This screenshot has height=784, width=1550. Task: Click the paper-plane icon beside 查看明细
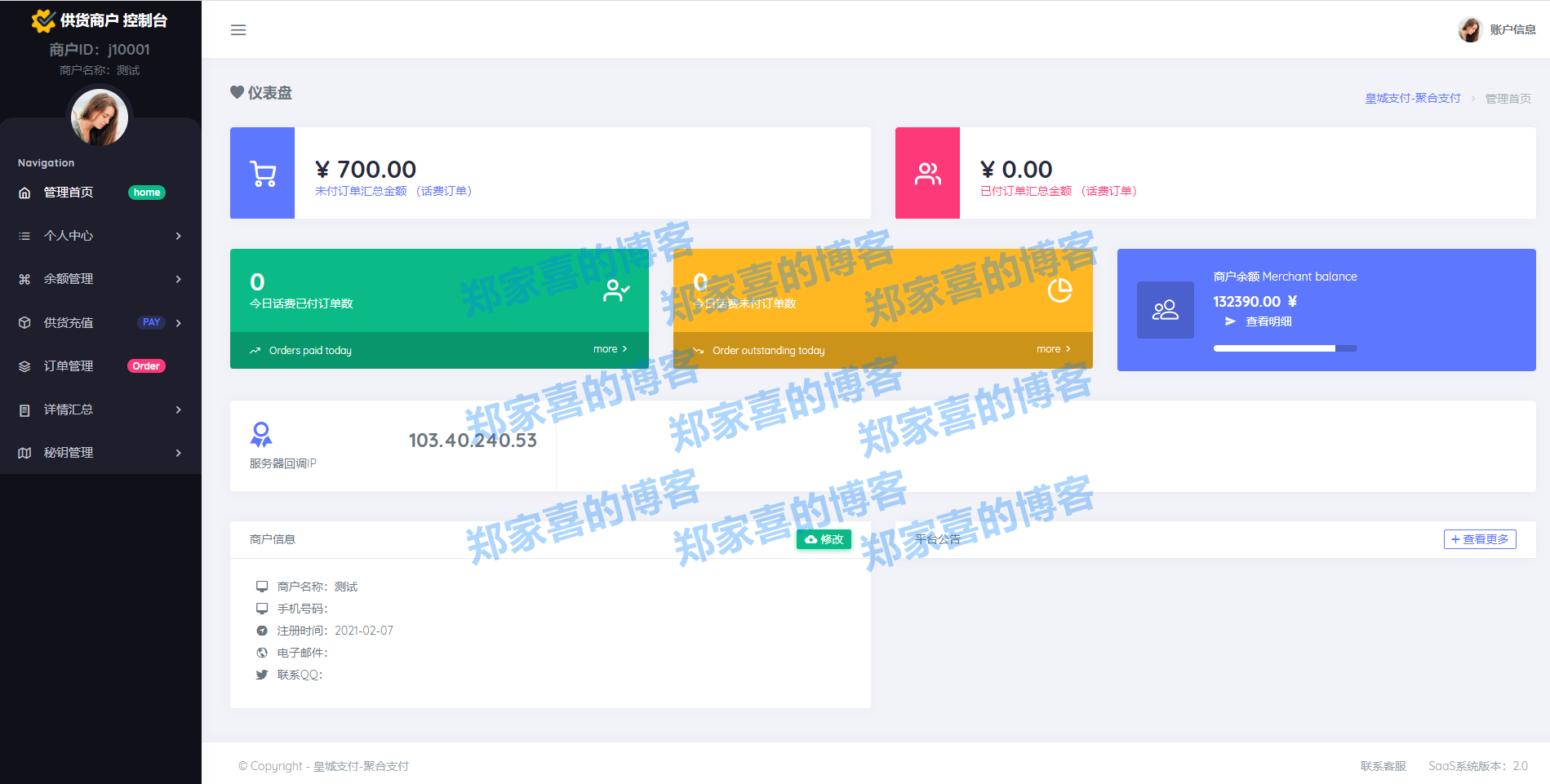1230,321
